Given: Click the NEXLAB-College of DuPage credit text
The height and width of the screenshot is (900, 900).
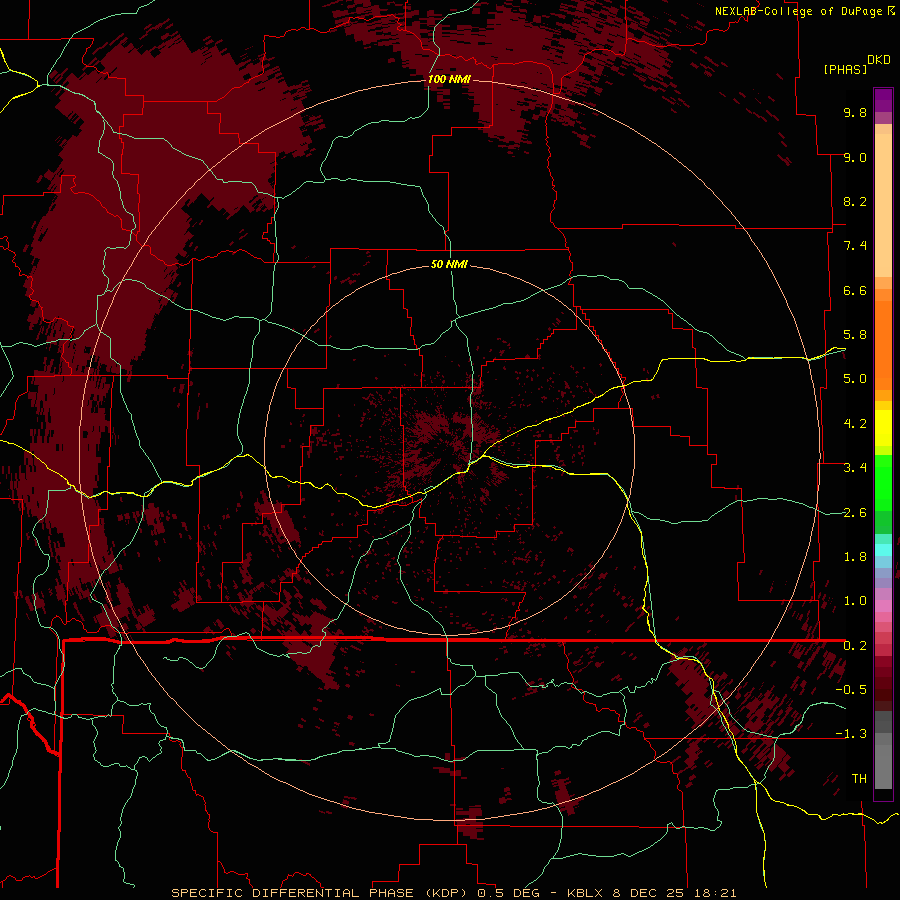Looking at the screenshot, I should (x=798, y=11).
